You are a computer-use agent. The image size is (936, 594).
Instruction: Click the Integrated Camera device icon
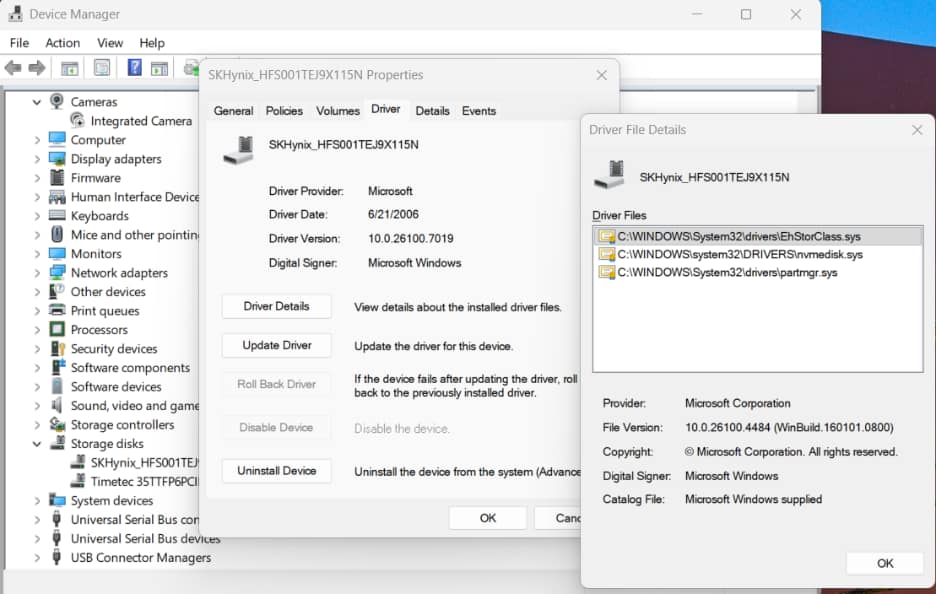[77, 120]
